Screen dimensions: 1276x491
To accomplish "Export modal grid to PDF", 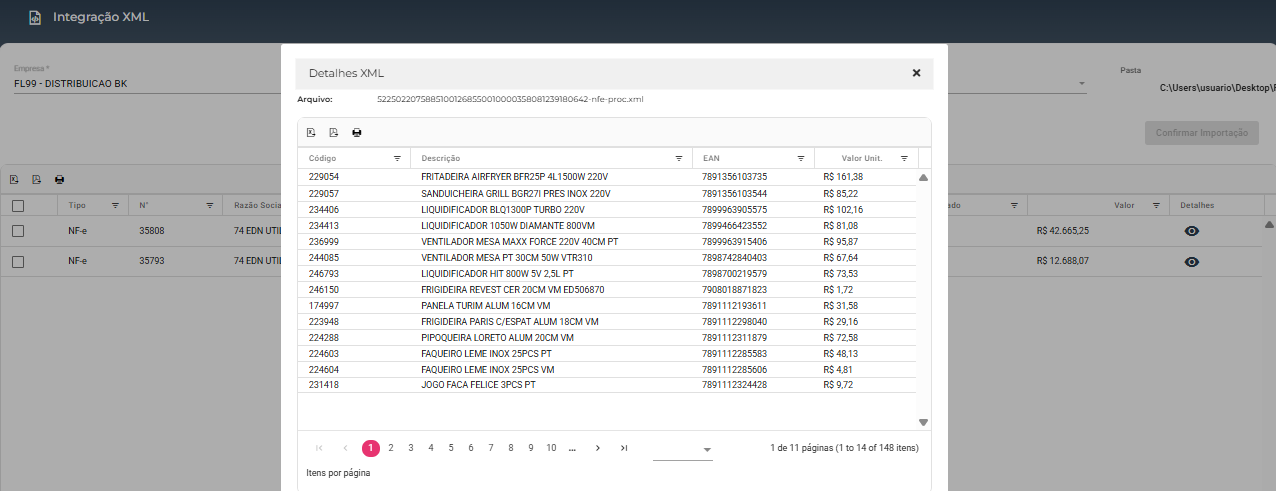I will click(334, 133).
